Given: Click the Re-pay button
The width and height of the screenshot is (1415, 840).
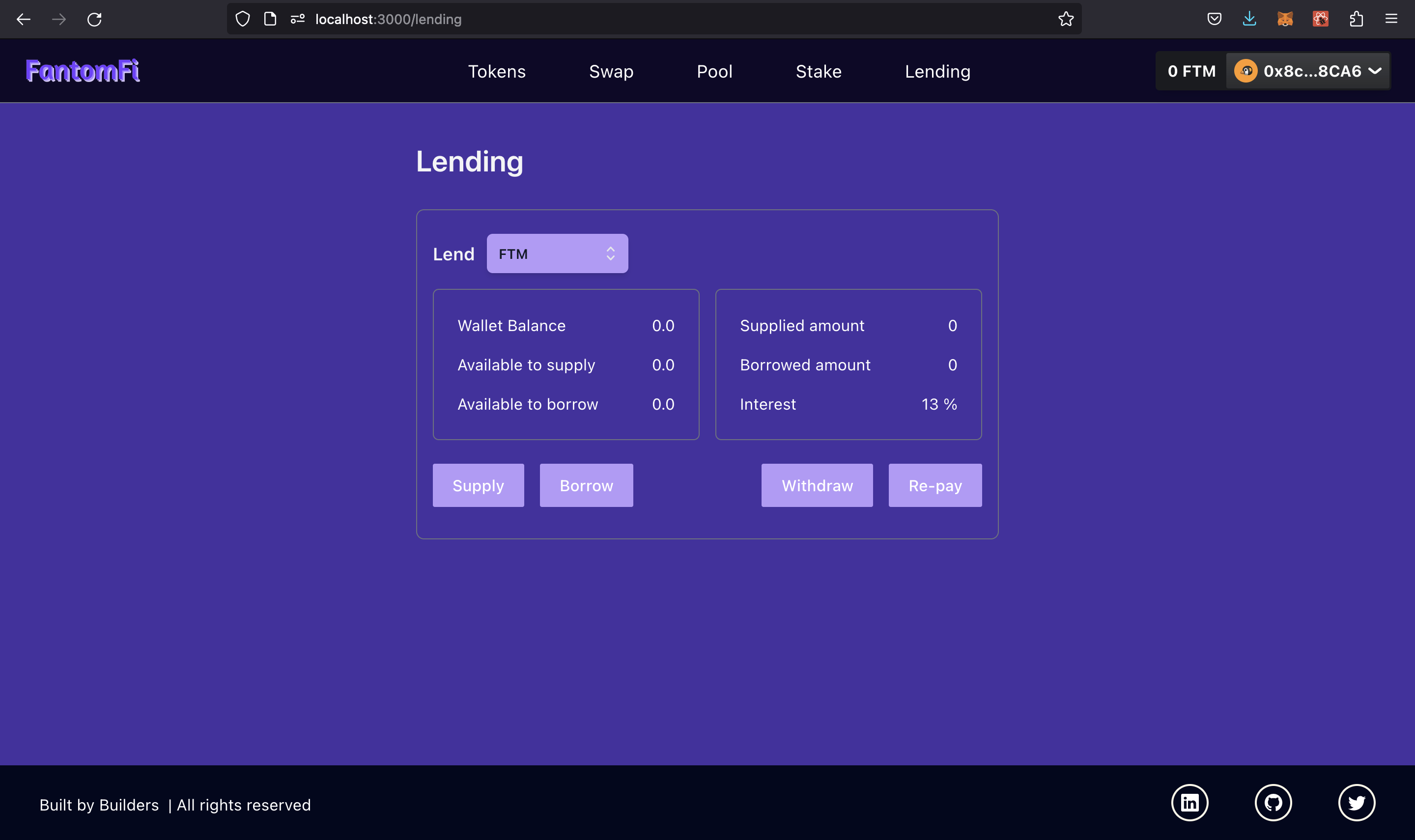Looking at the screenshot, I should tap(934, 485).
